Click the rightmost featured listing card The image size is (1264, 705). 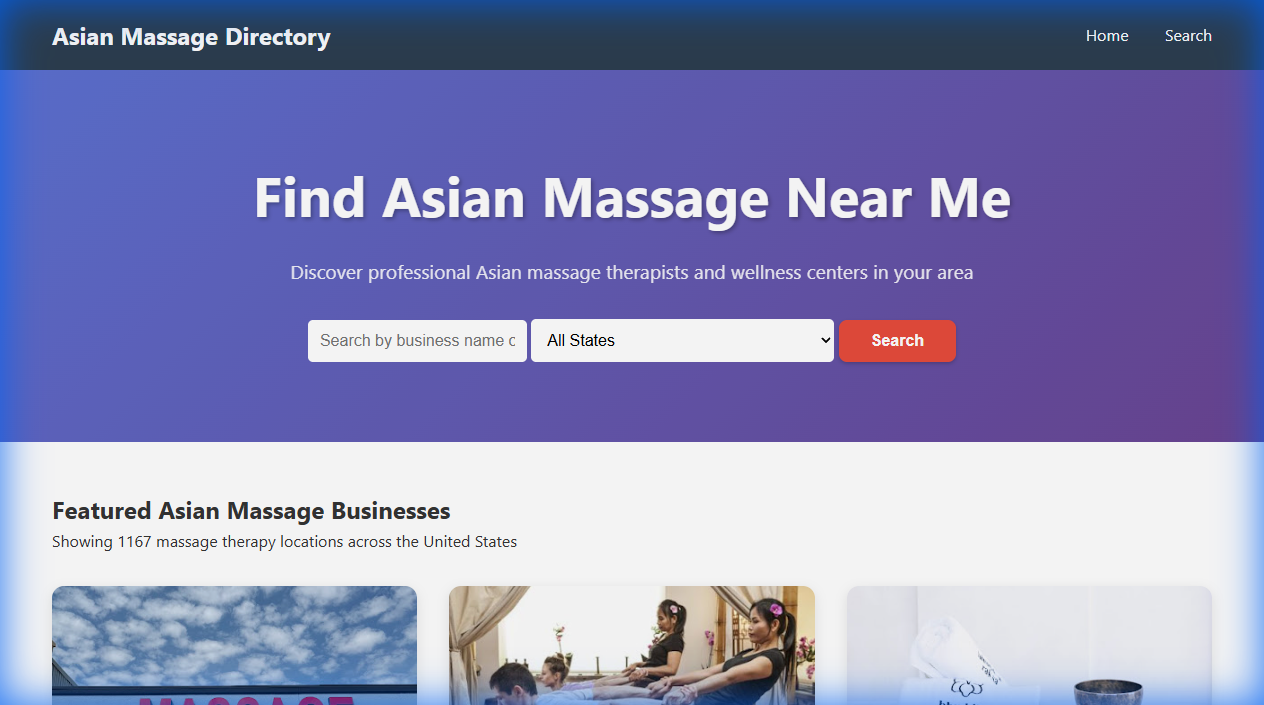pyautogui.click(x=1028, y=645)
